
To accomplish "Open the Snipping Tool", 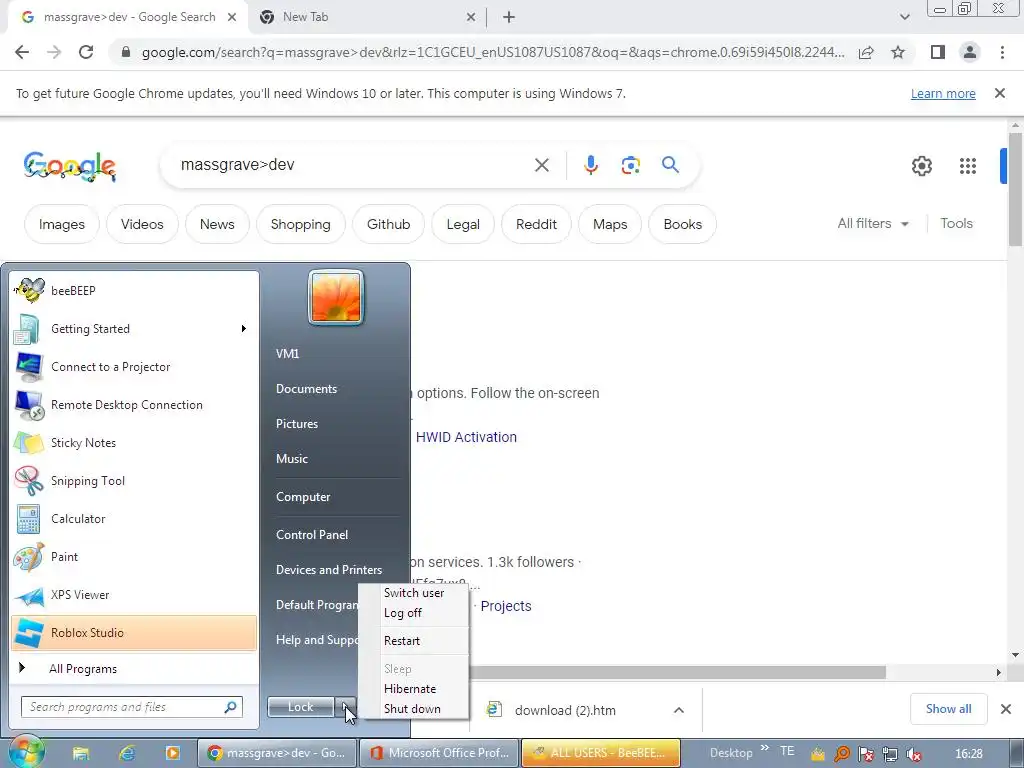I will [x=133, y=481].
